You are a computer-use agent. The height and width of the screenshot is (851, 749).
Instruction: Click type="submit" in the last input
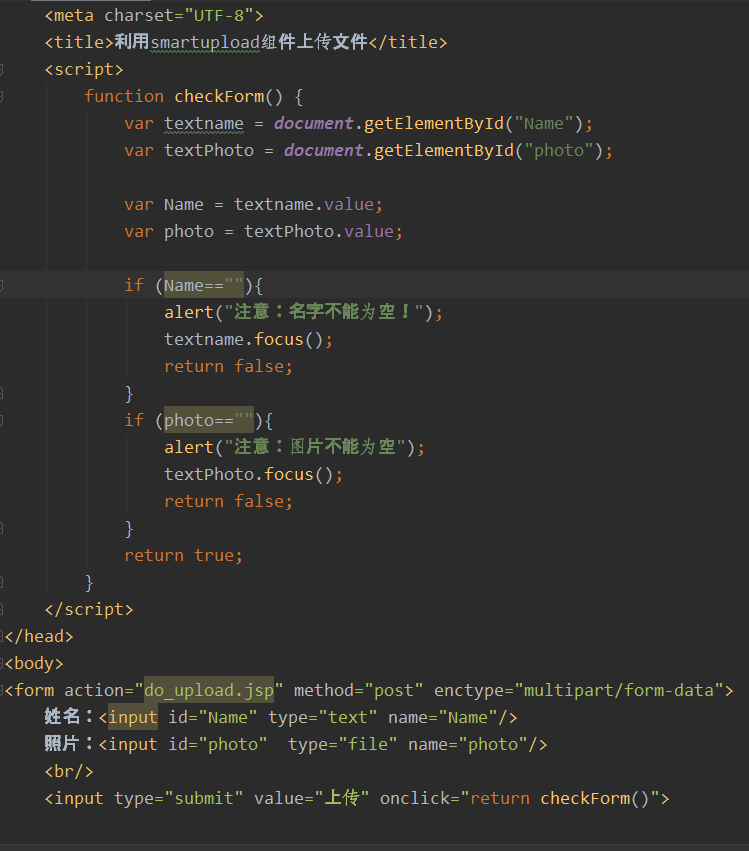tap(179, 798)
